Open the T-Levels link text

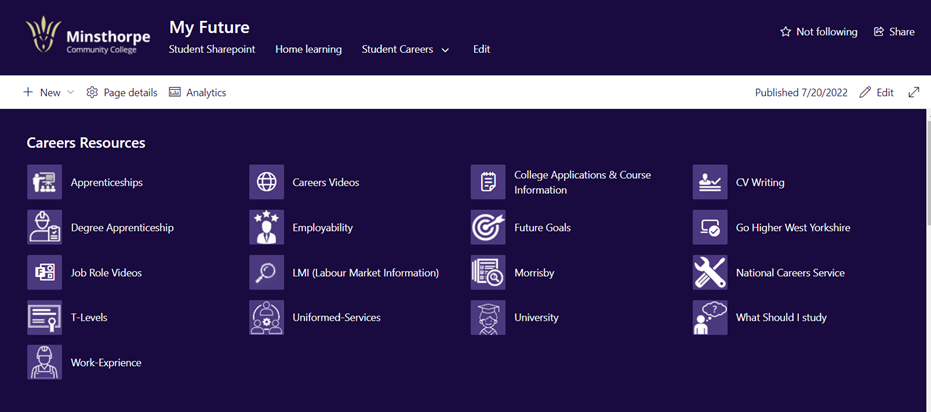89,318
